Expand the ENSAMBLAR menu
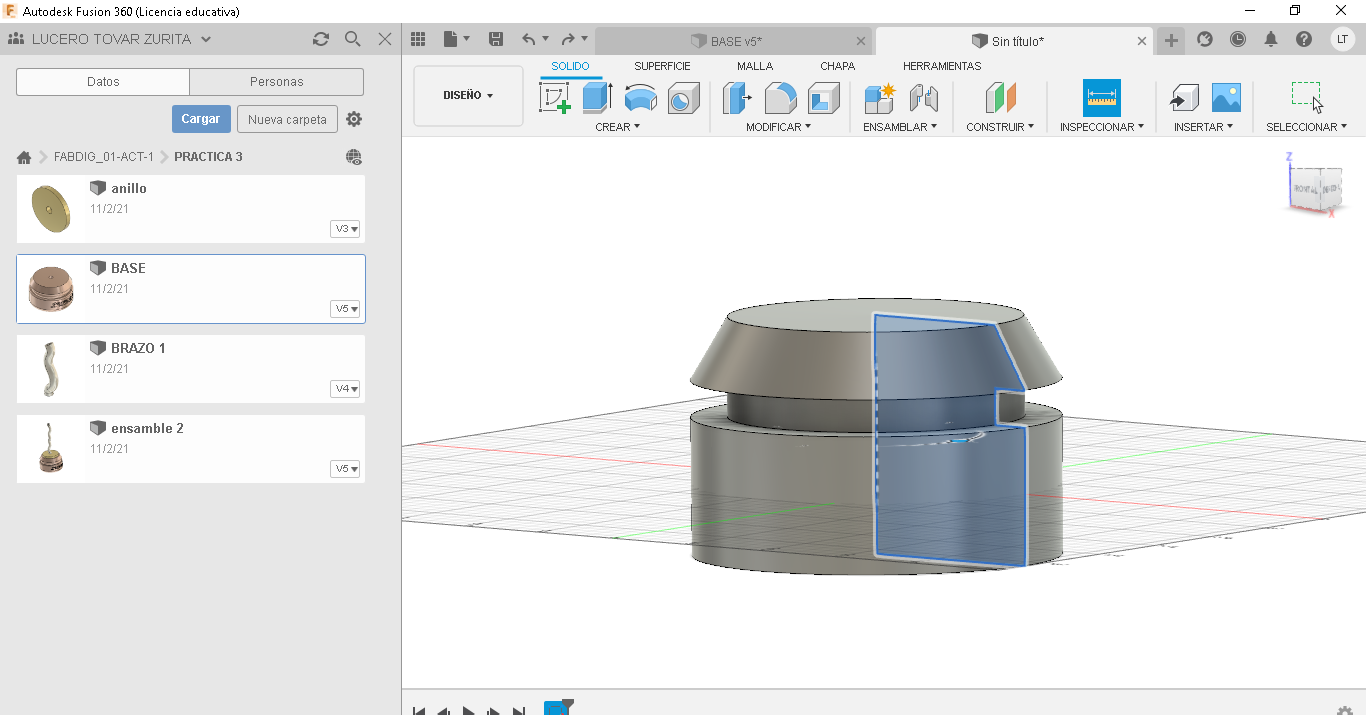 (900, 127)
